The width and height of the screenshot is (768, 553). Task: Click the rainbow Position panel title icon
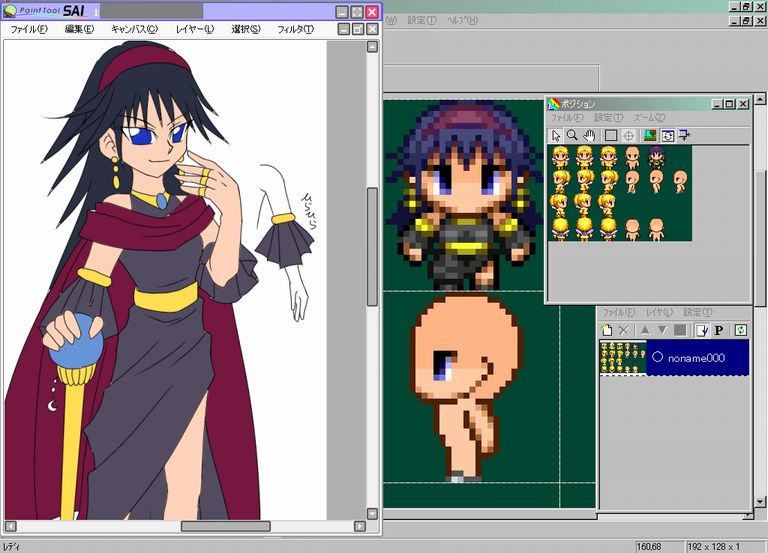point(553,104)
